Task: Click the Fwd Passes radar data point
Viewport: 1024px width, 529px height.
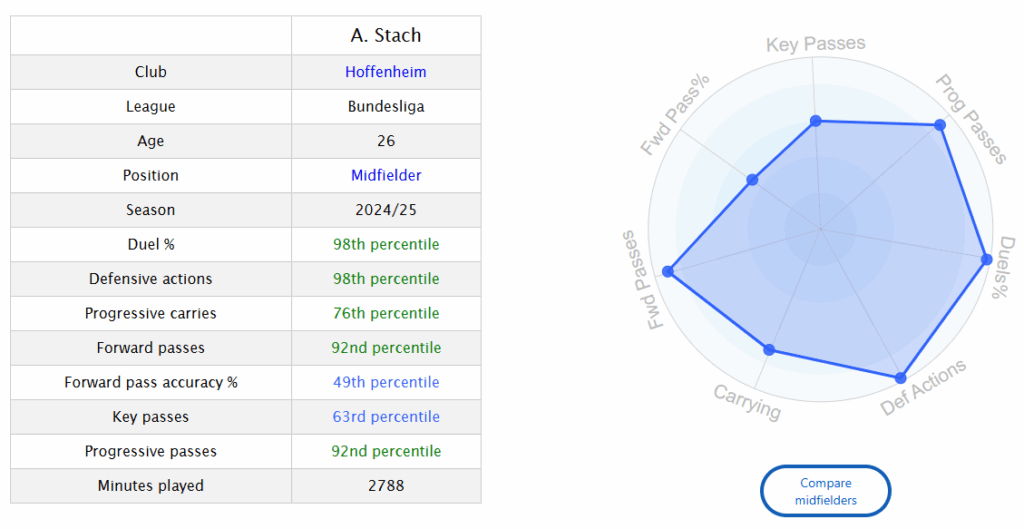Action: click(x=668, y=272)
